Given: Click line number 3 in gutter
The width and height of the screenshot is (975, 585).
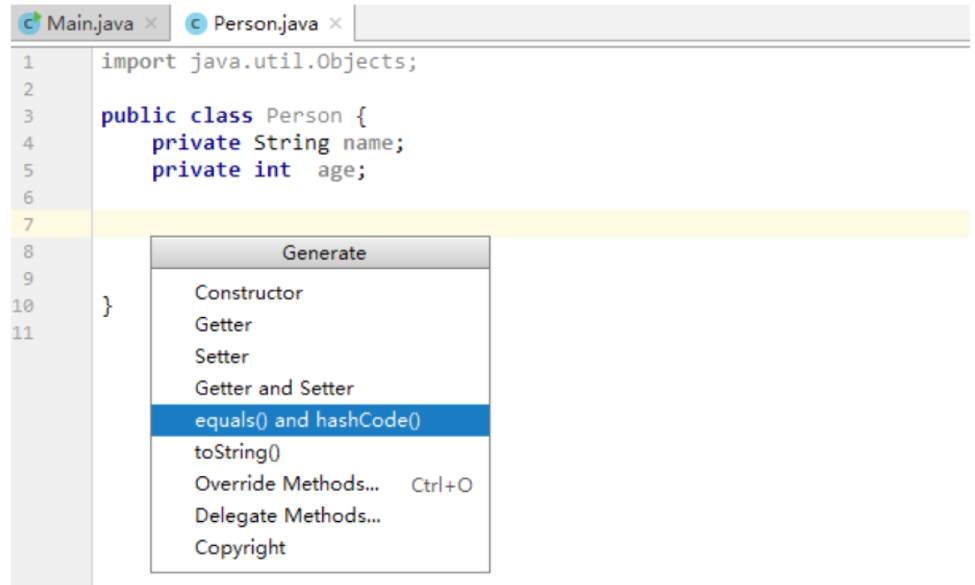Looking at the screenshot, I should click(x=29, y=116).
